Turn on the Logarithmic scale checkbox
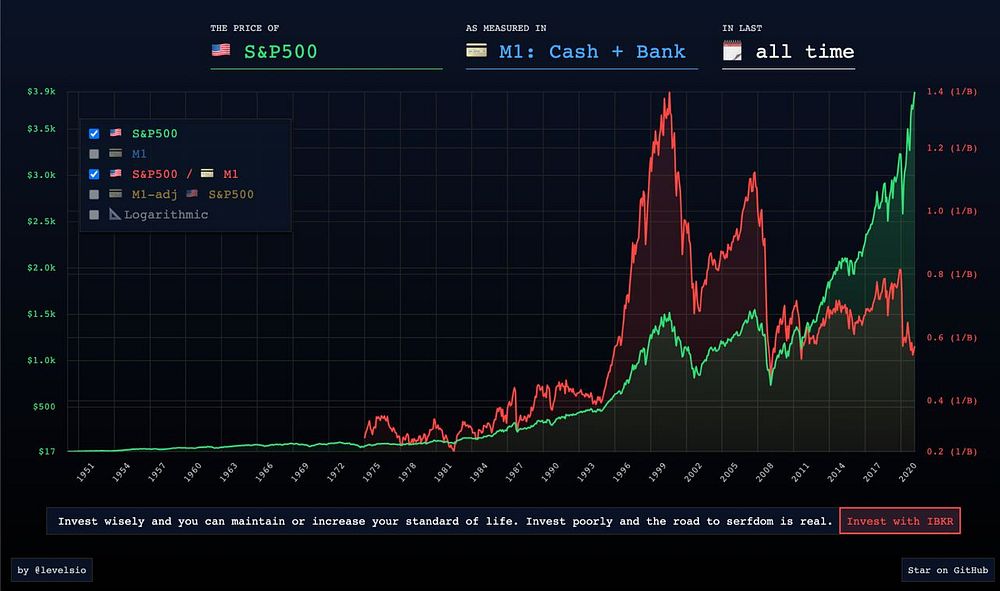The width and height of the screenshot is (1000, 591). pyautogui.click(x=94, y=215)
